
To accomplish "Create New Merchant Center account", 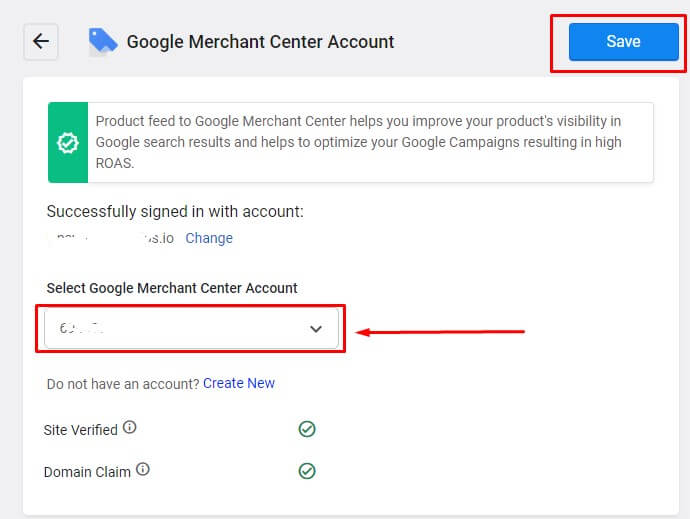I will click(239, 383).
